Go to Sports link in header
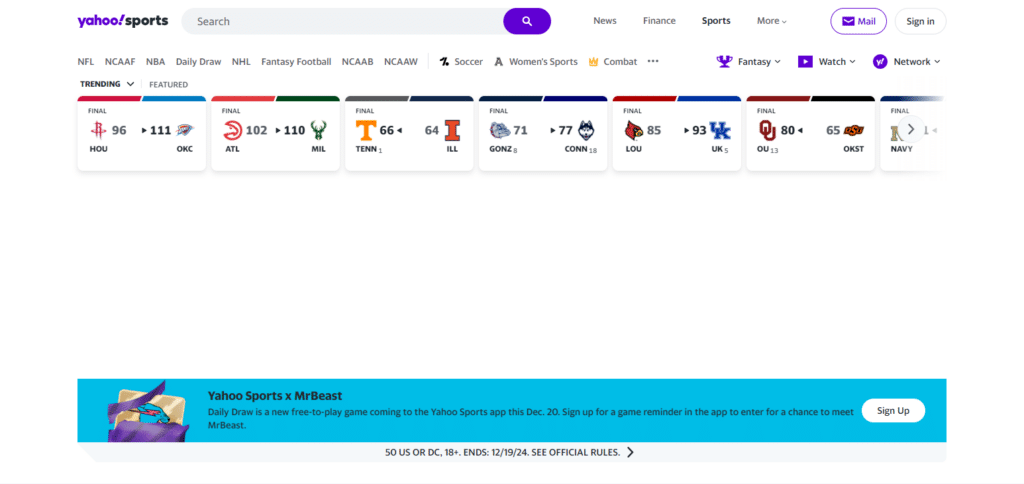1024x484 pixels. tap(716, 21)
